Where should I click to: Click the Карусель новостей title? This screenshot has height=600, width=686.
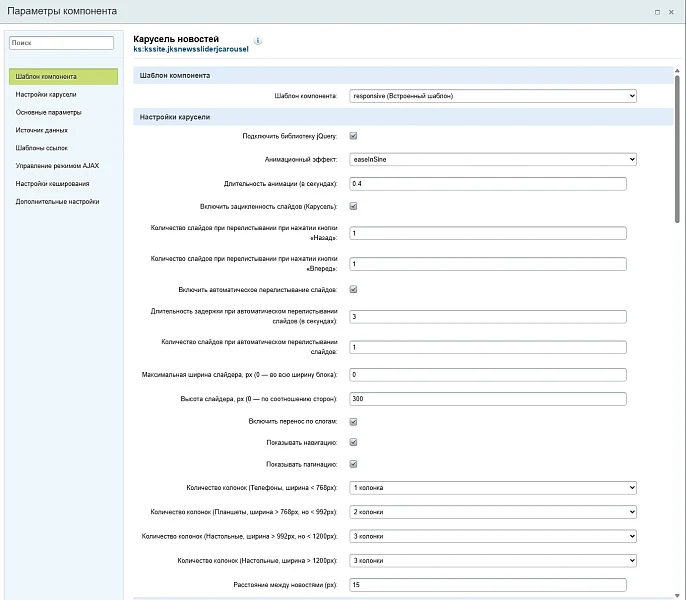click(176, 39)
